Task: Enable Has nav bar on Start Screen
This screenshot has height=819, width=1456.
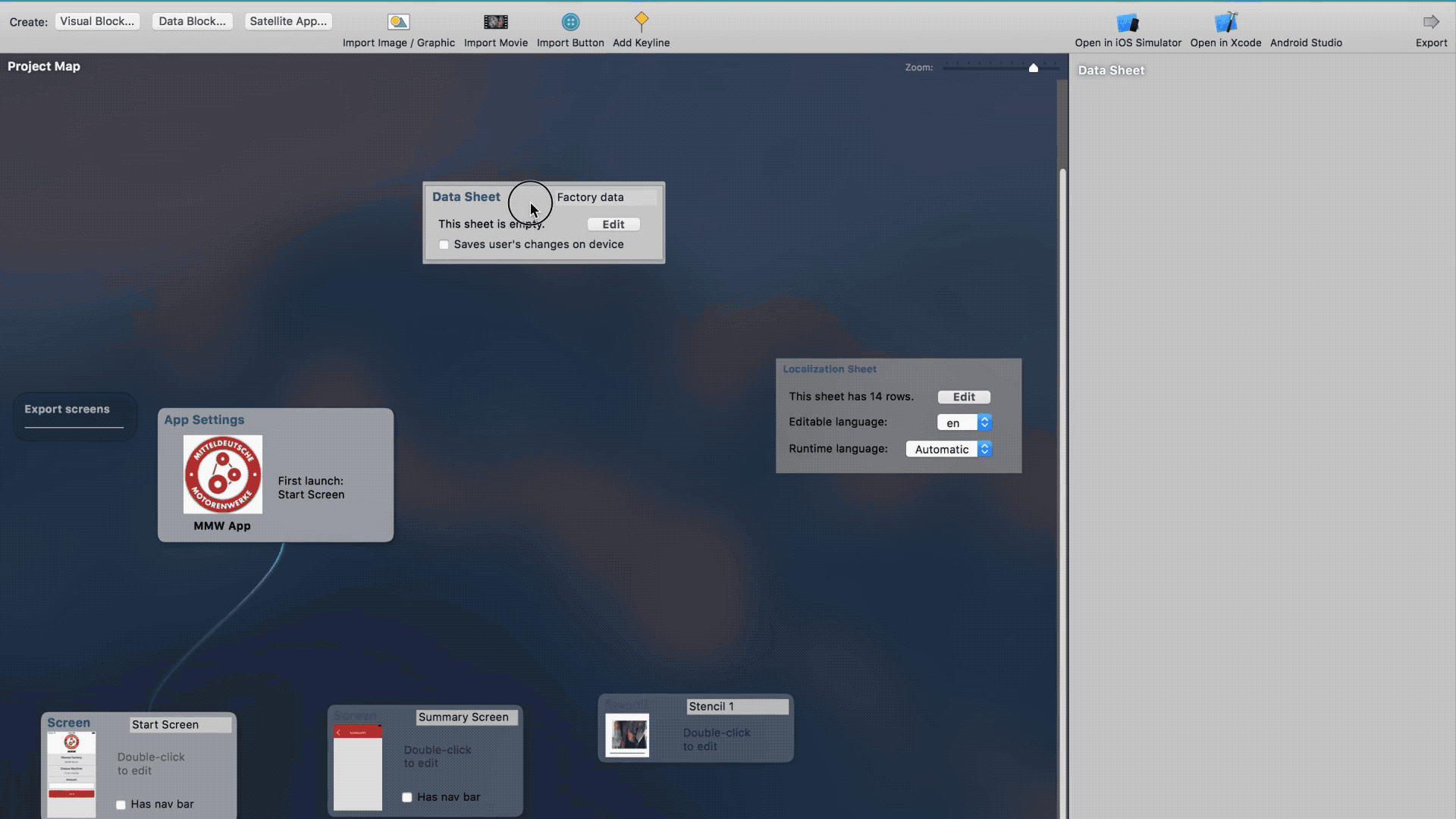Action: pyautogui.click(x=120, y=804)
